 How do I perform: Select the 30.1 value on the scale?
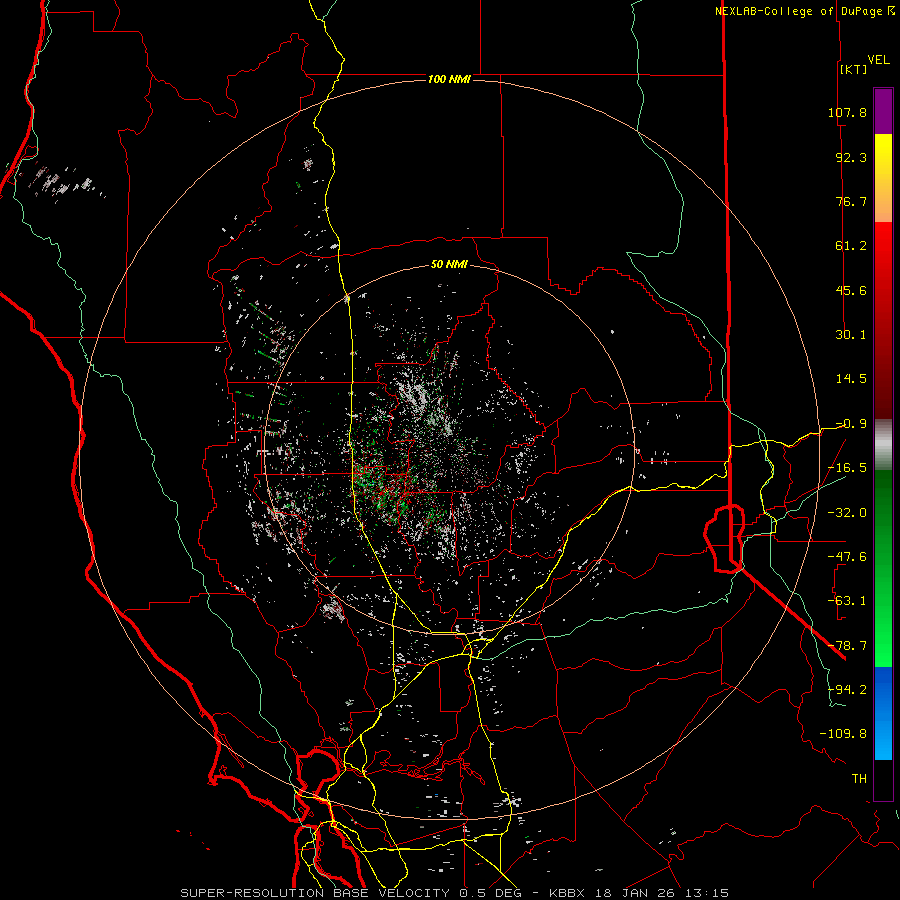[851, 334]
